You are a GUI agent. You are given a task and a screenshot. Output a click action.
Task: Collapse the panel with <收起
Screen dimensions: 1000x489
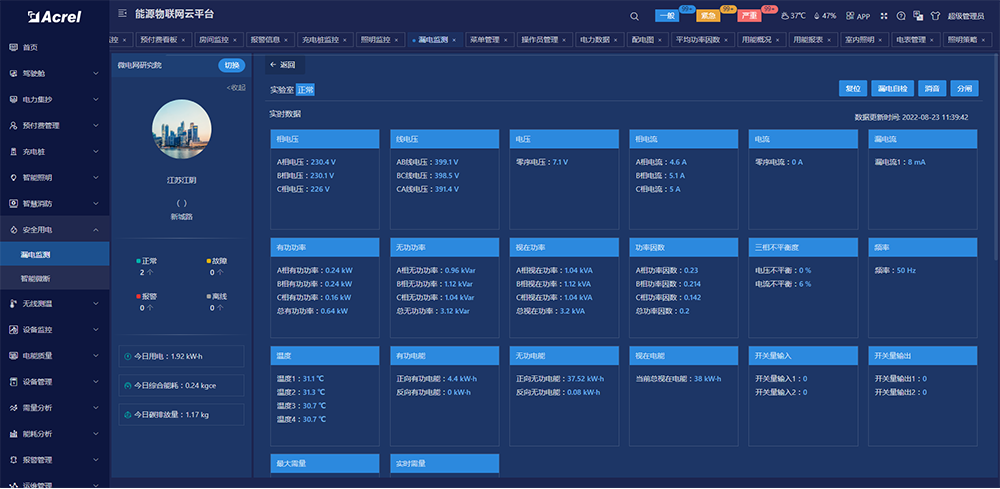pyautogui.click(x=236, y=88)
